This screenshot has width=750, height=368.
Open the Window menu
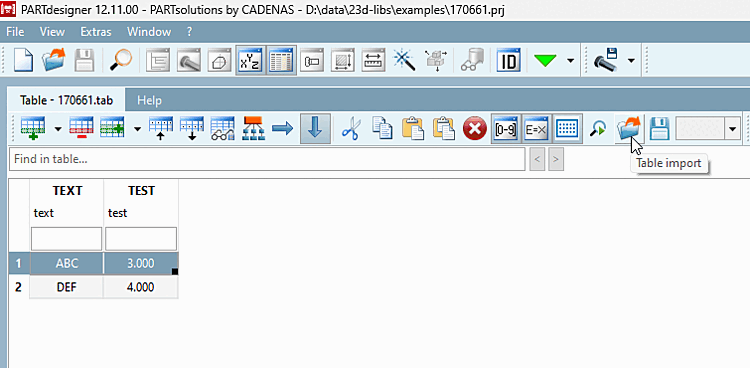coord(149,32)
